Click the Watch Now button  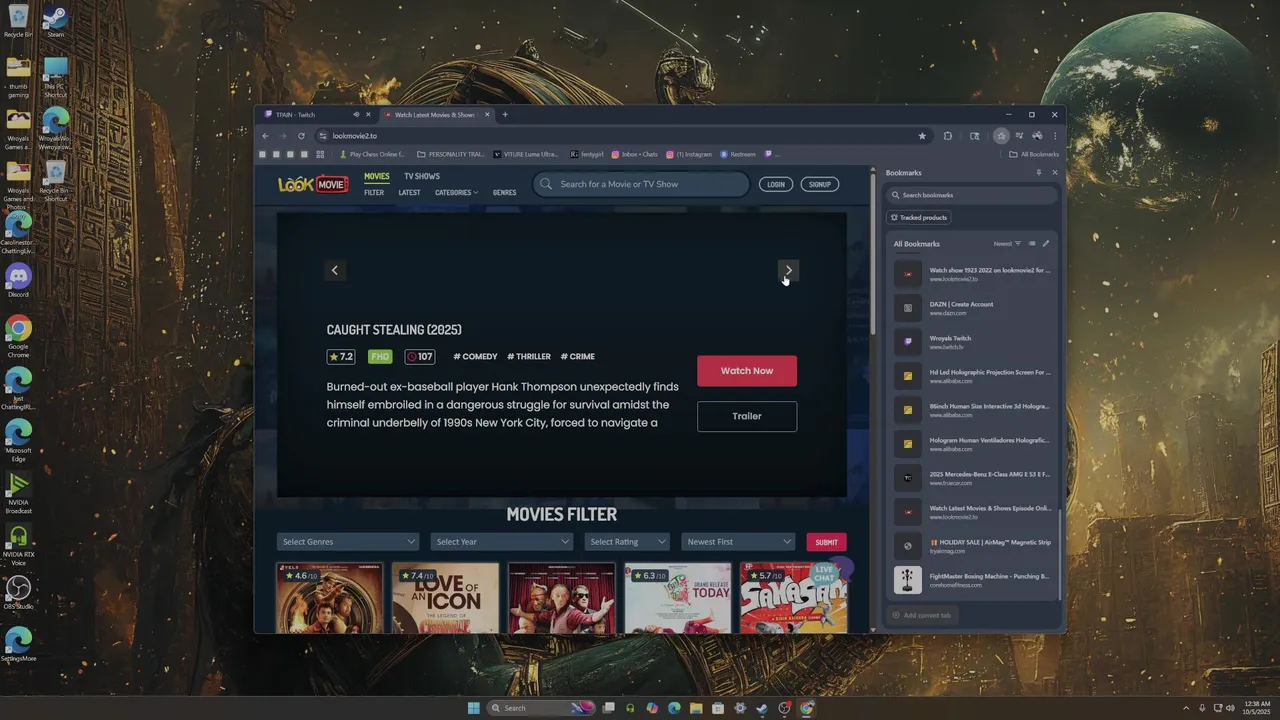747,371
